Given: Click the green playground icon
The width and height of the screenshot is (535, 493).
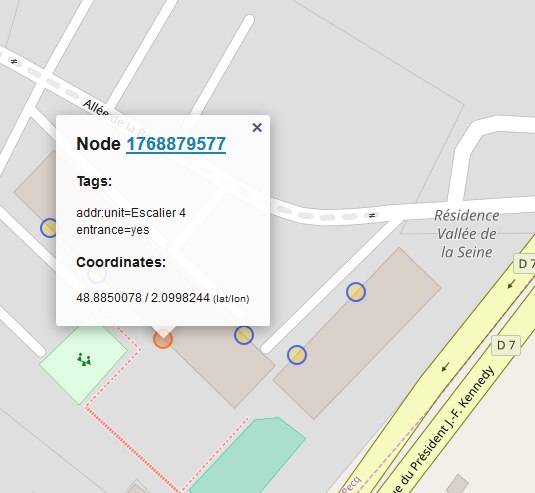Looking at the screenshot, I should pos(84,360).
